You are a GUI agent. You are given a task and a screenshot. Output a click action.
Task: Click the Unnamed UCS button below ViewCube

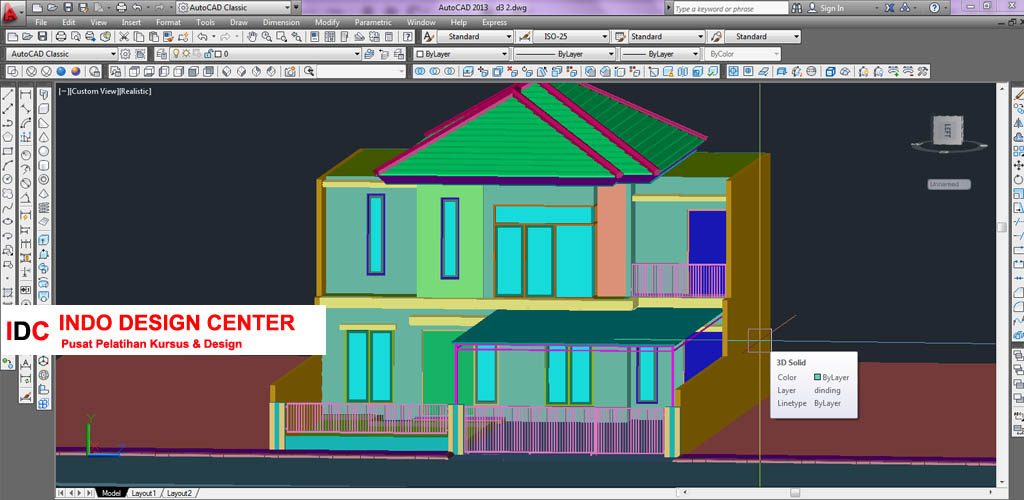pyautogui.click(x=949, y=185)
